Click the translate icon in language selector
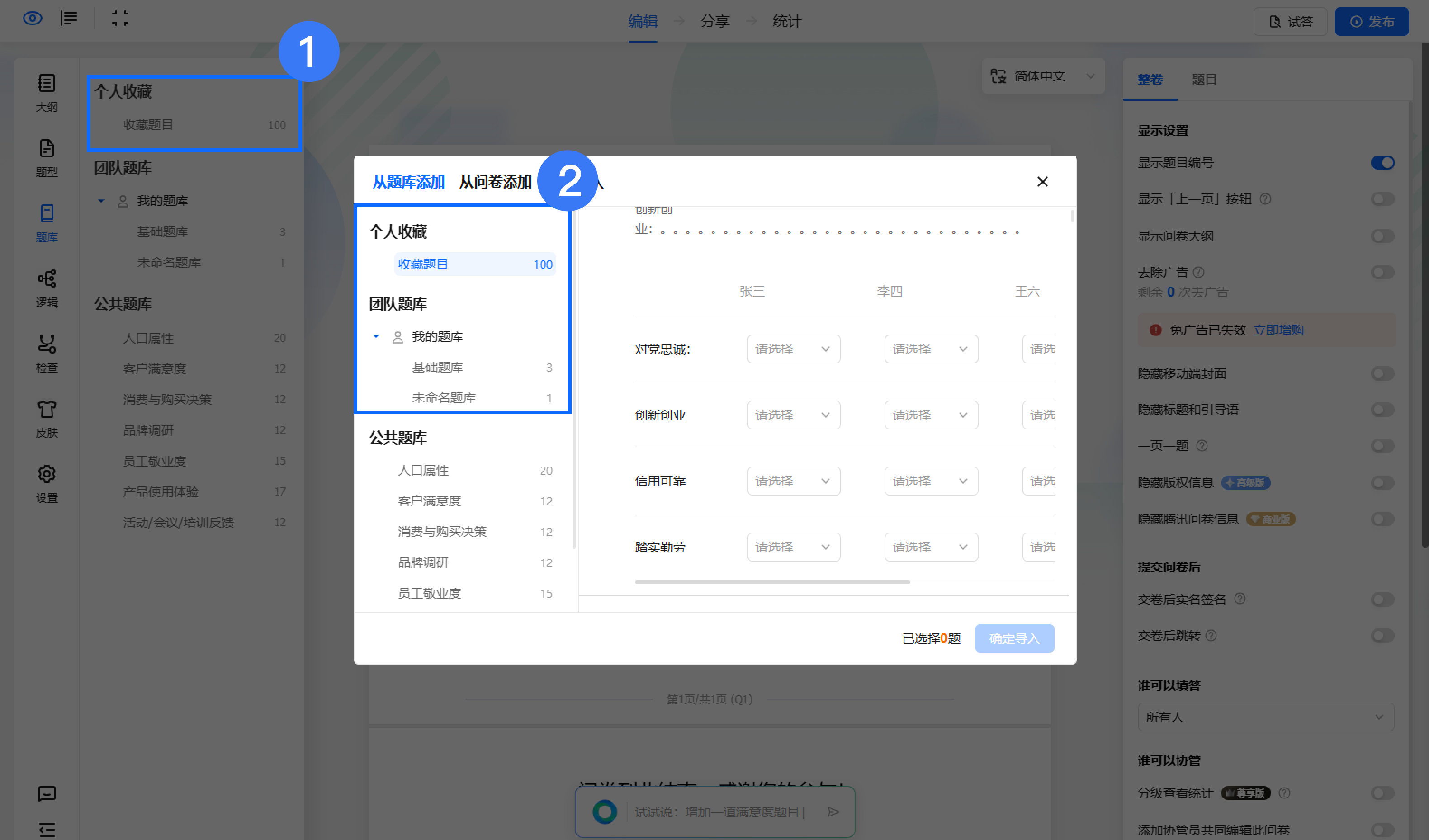 tap(998, 76)
